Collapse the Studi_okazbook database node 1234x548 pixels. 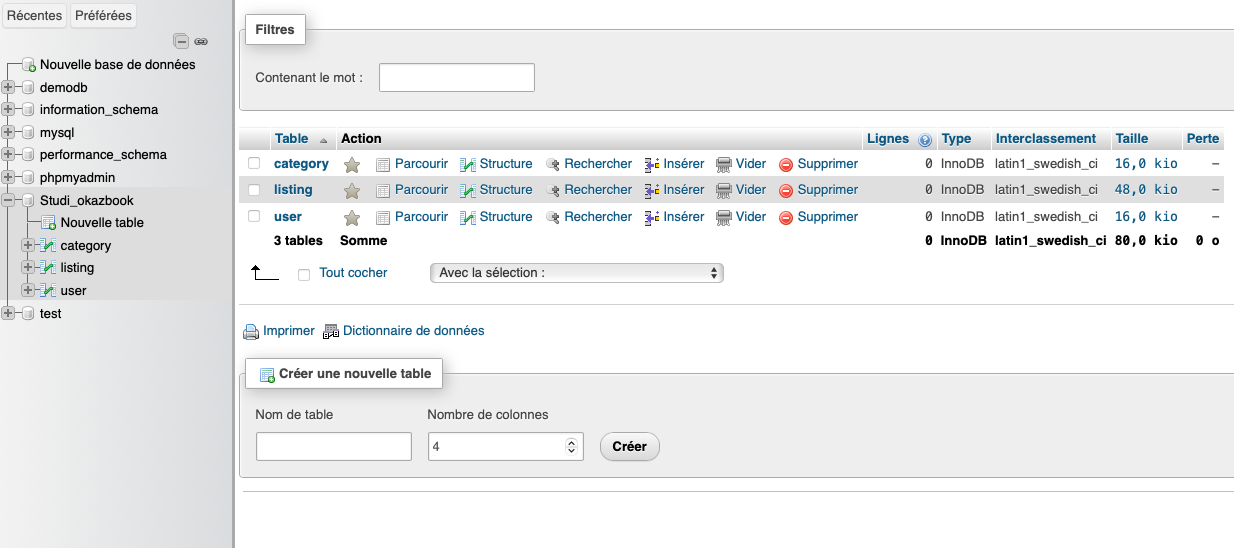click(8, 200)
